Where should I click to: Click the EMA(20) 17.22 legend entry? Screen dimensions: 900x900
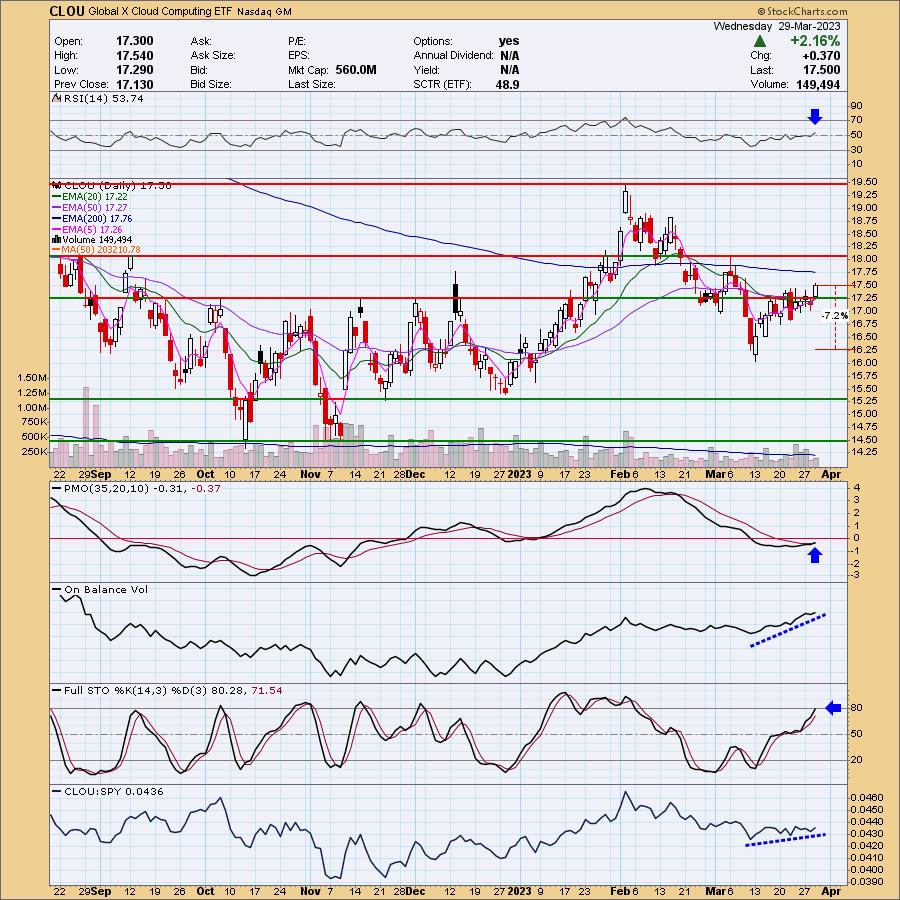(95, 196)
